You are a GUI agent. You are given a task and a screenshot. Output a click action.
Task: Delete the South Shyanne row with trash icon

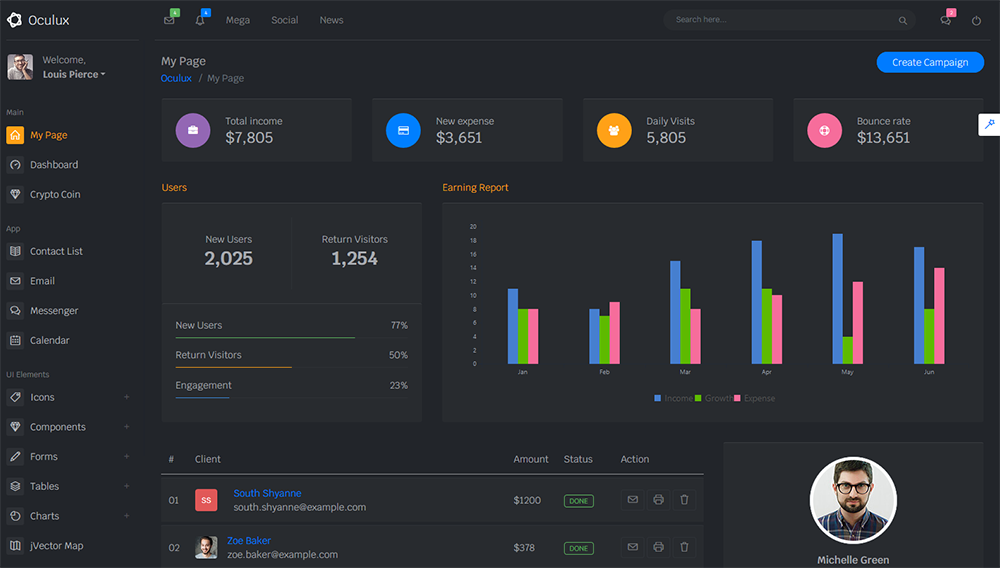(684, 500)
